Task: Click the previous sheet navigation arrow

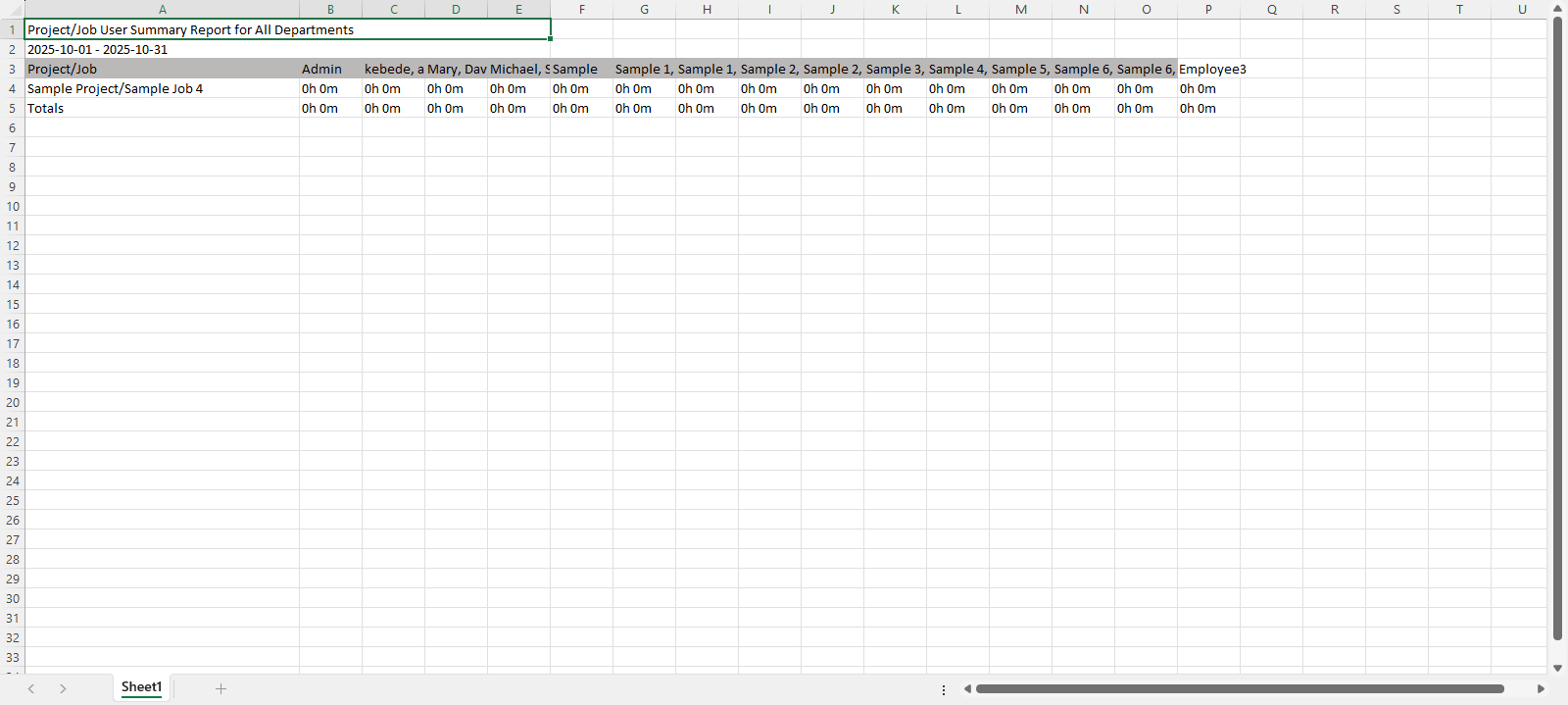Action: coord(31,688)
